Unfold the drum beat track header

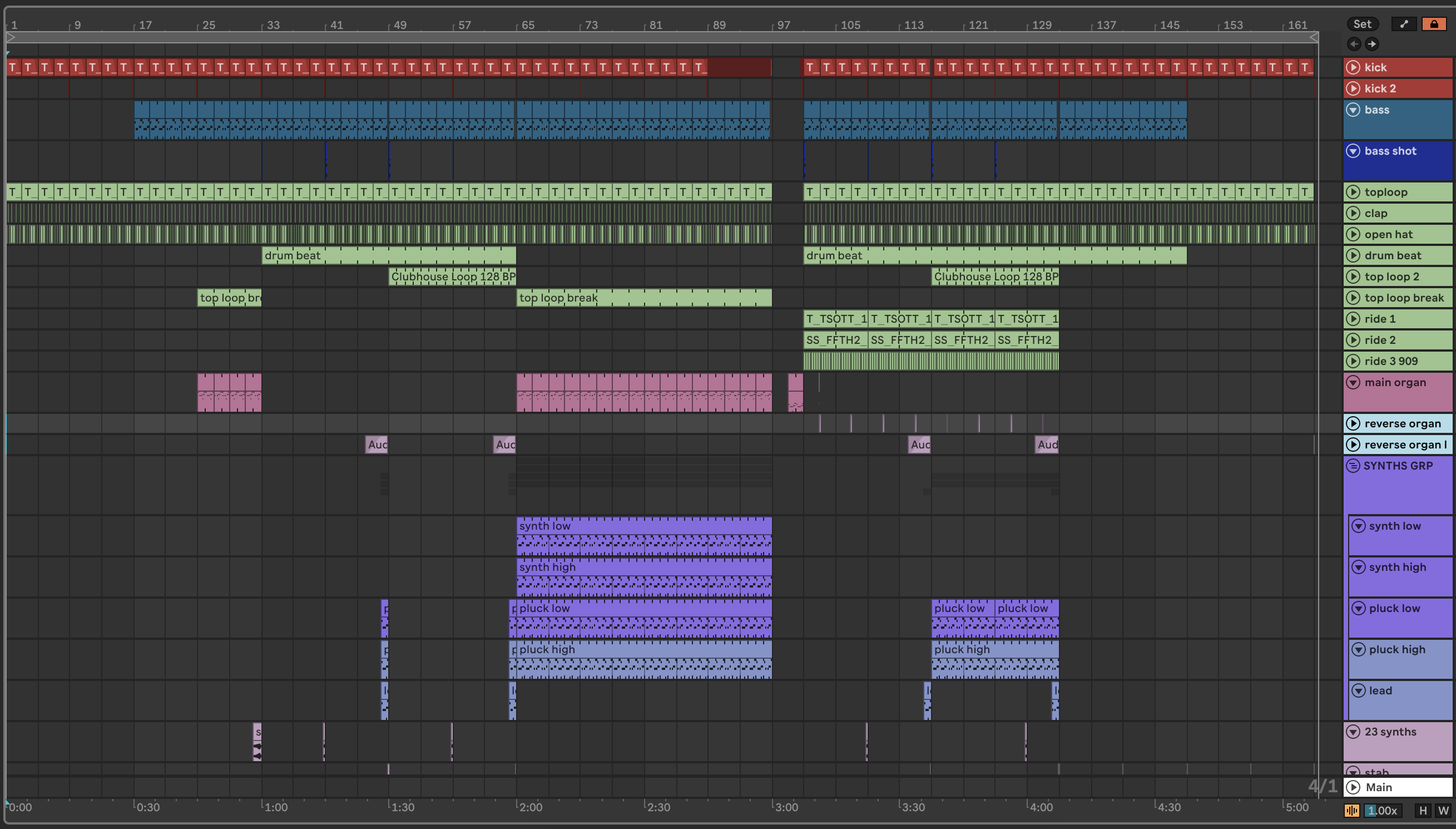tap(1353, 255)
